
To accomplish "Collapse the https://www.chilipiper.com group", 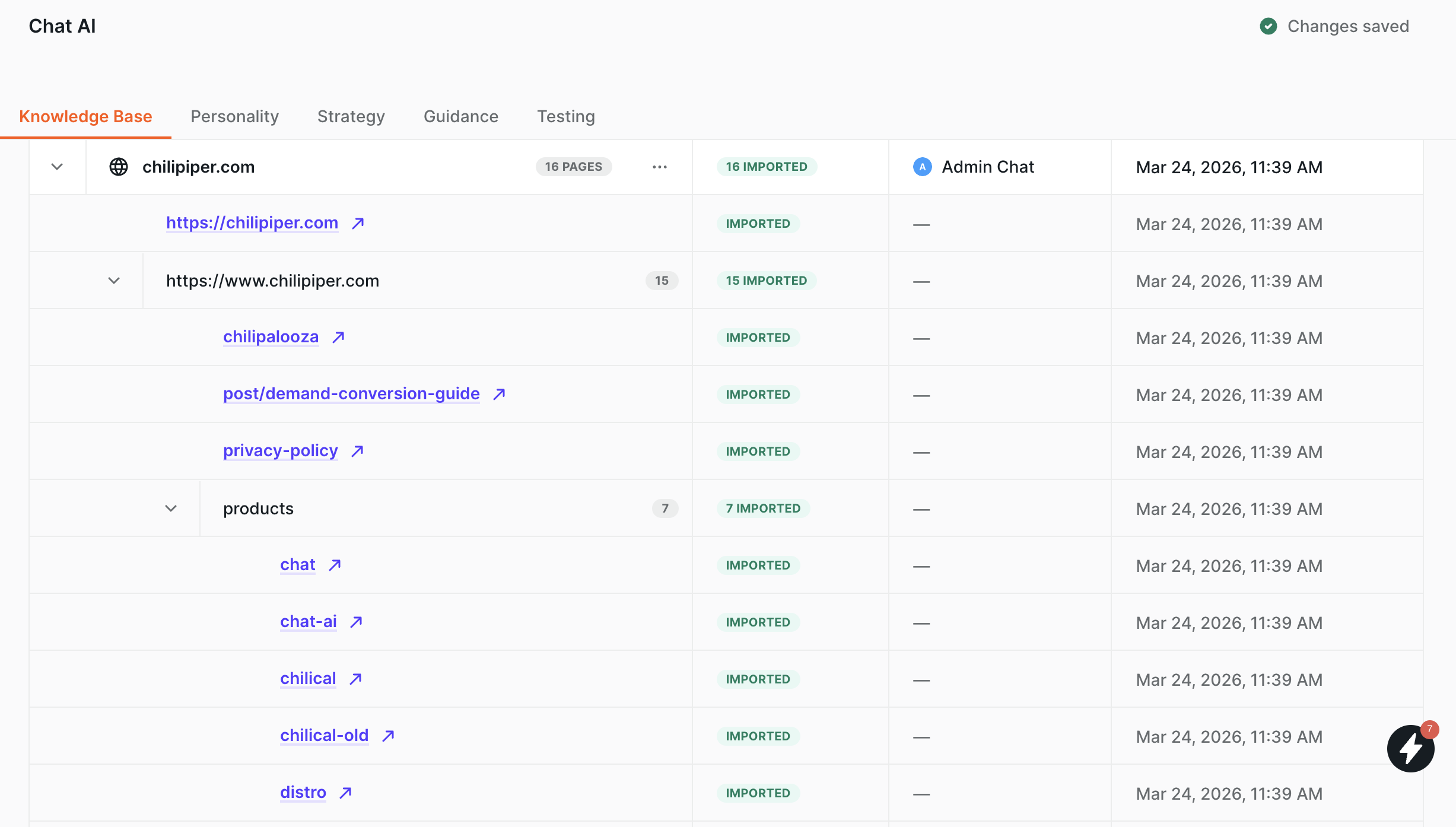I will (x=114, y=281).
